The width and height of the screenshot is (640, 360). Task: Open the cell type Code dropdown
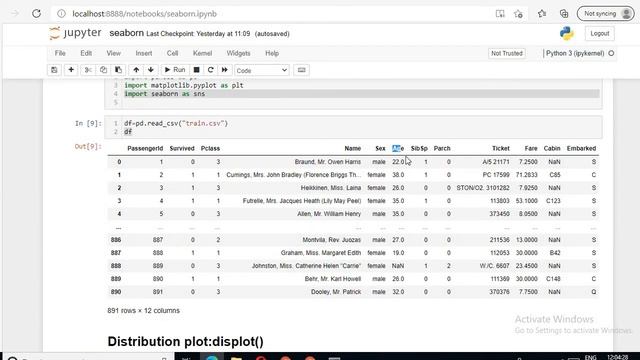[x=262, y=71]
